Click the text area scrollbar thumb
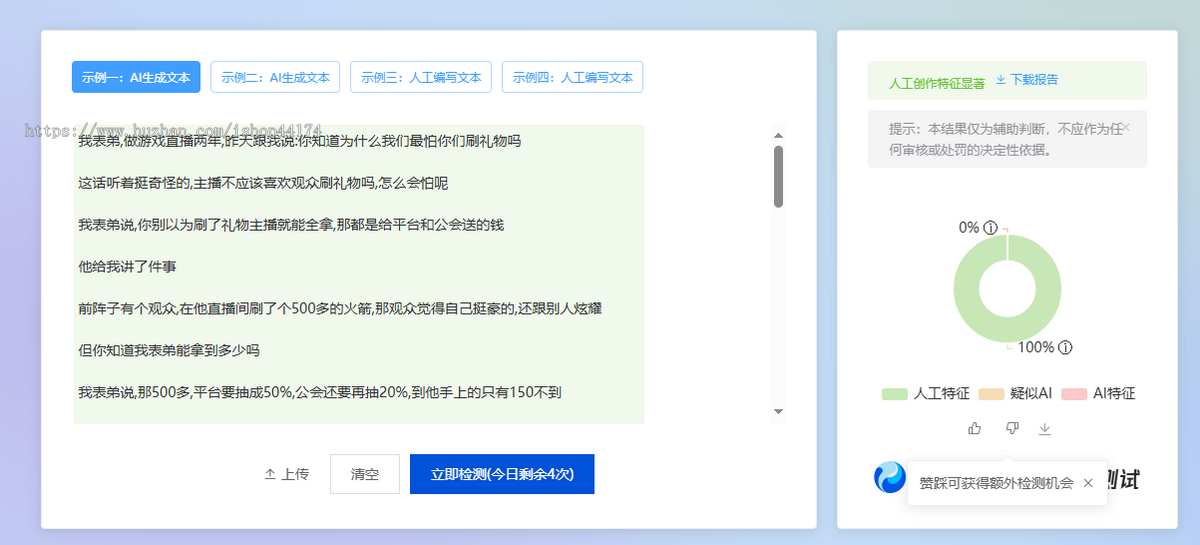 (x=778, y=176)
